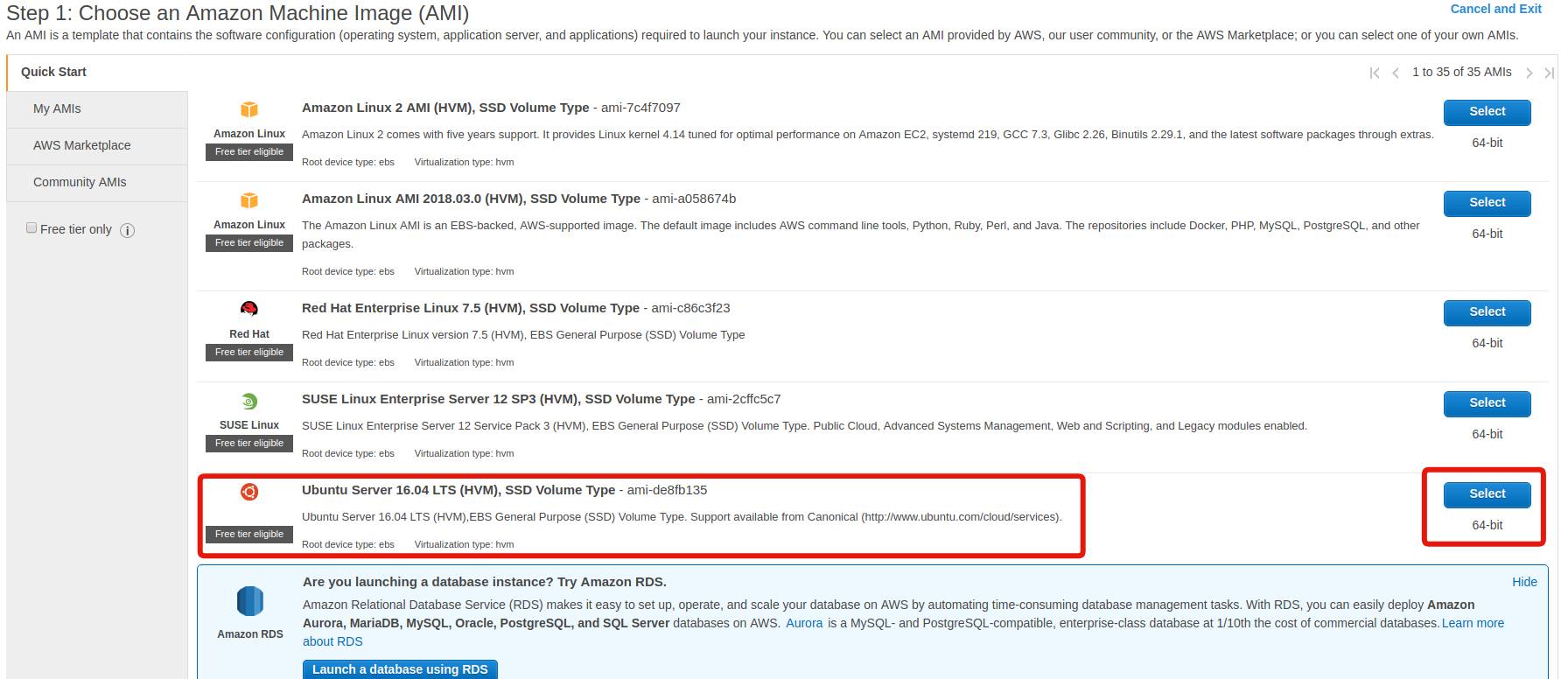1568x679 pixels.
Task: Click Amazon Linux 2 AMI title text
Action: 445,108
